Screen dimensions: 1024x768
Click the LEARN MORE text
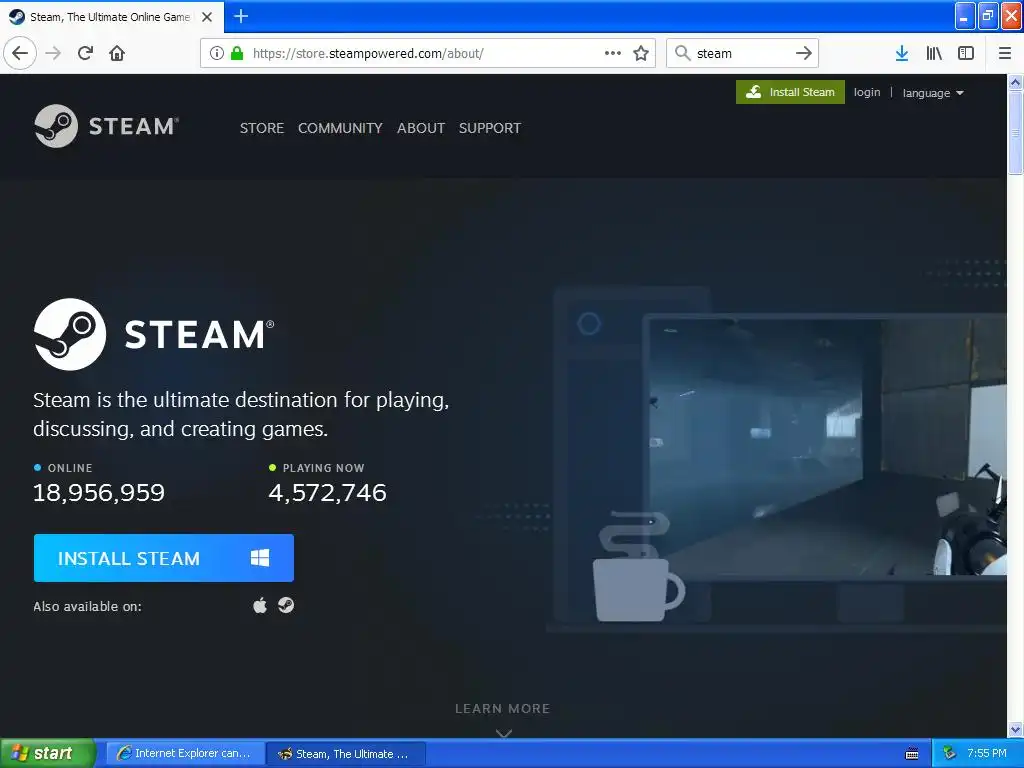[x=503, y=709]
